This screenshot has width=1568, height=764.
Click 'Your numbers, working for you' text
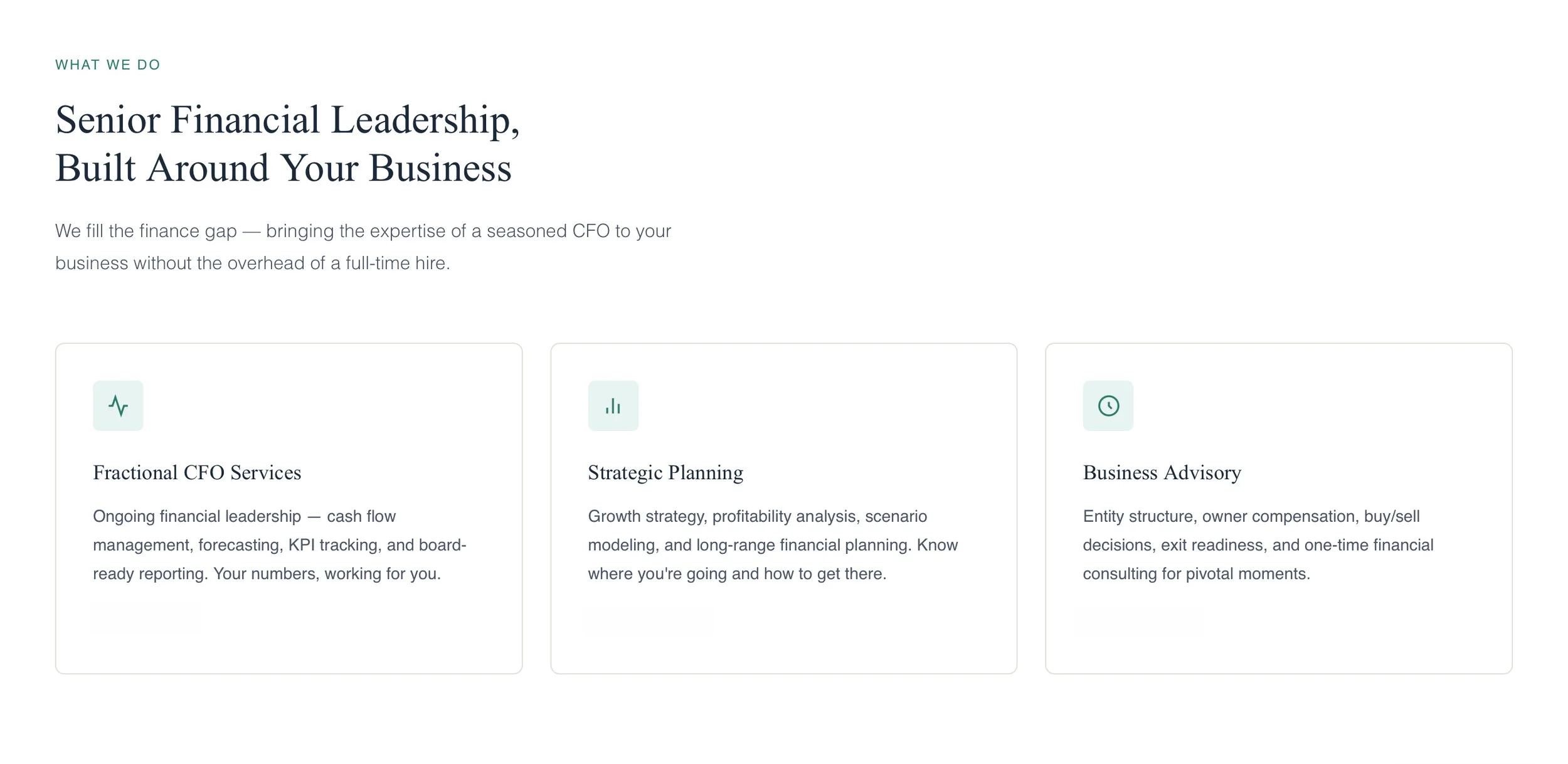pos(327,574)
